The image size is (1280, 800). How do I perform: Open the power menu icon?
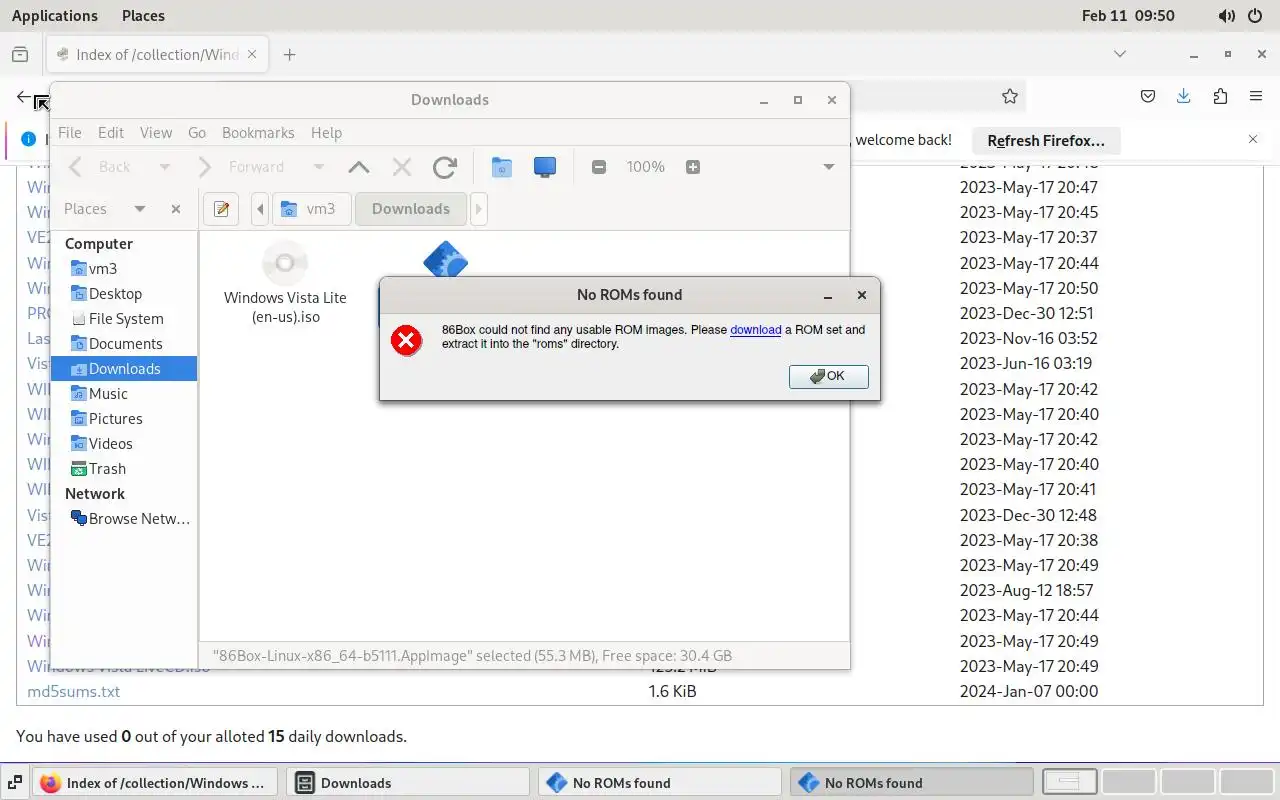point(1255,16)
